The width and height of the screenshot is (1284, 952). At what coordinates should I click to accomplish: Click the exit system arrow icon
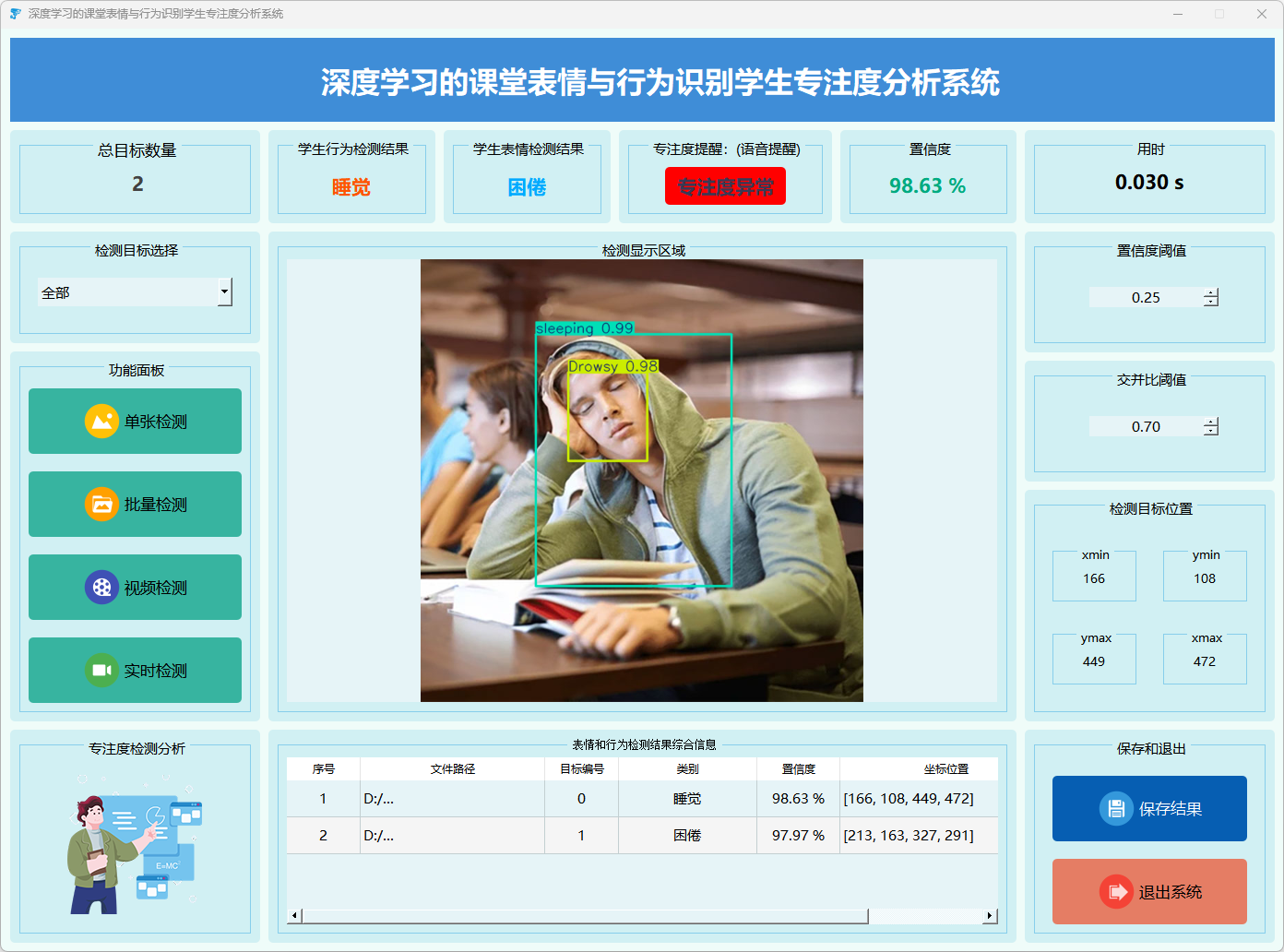pos(1116,892)
